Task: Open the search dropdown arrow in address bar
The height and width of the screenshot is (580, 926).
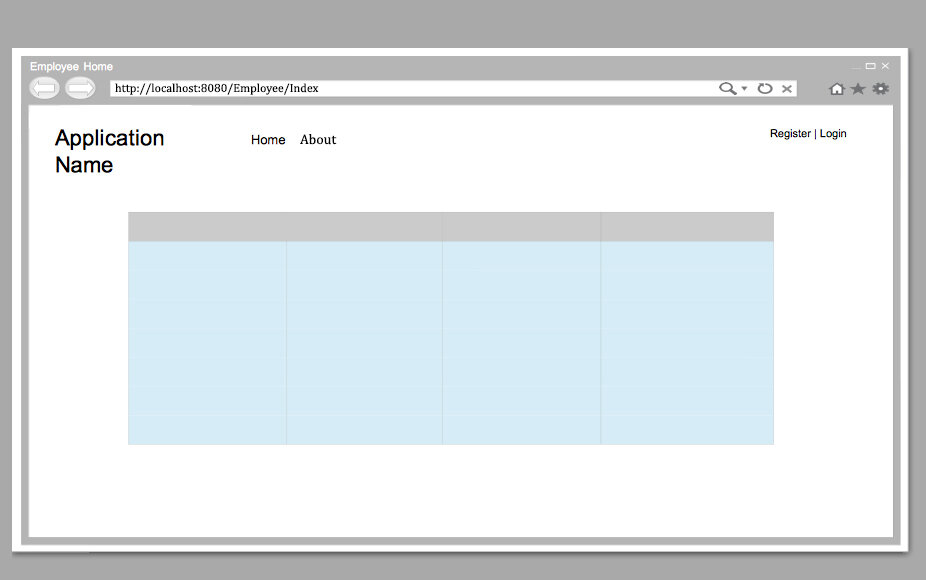Action: pos(744,89)
